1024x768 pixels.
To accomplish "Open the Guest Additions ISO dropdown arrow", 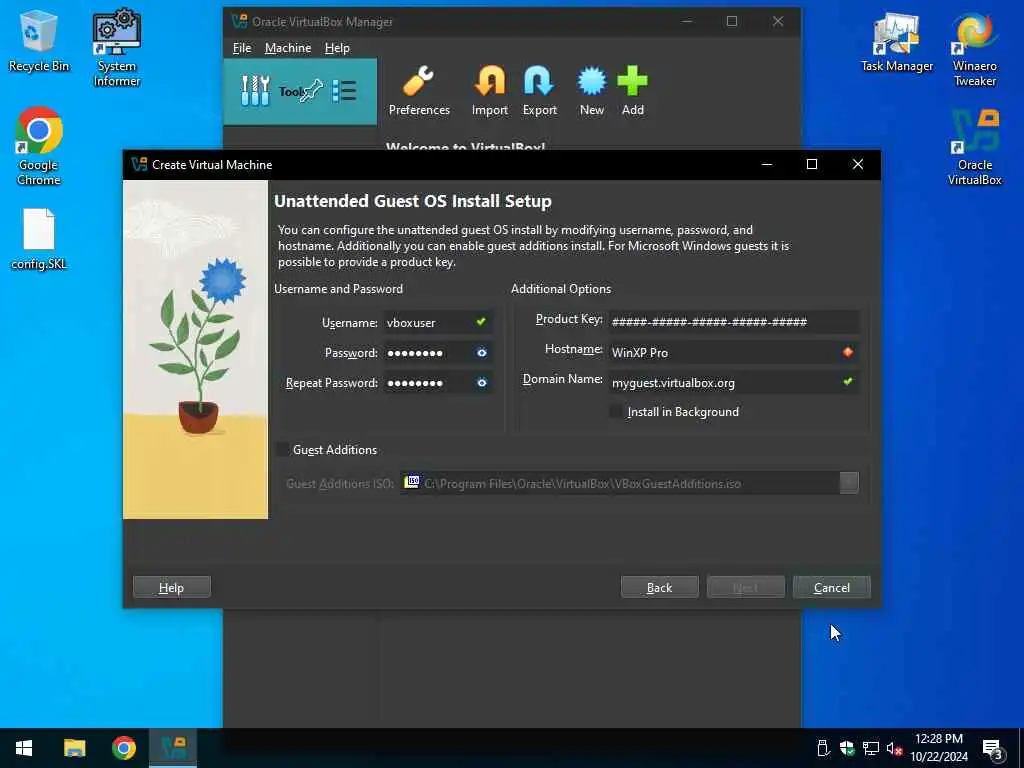I will (x=849, y=483).
